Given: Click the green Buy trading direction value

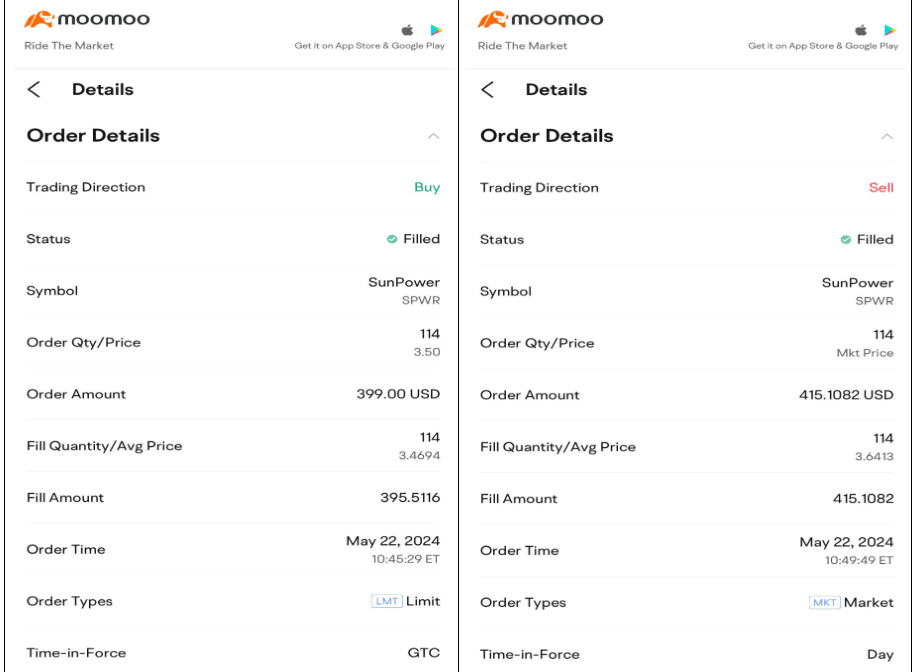Looking at the screenshot, I should (x=427, y=187).
